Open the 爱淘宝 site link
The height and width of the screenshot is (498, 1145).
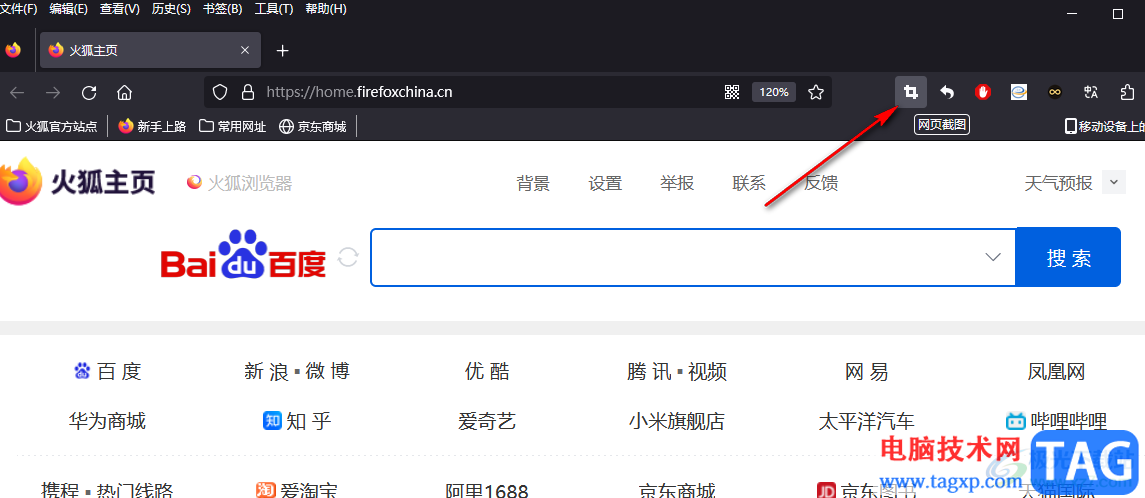(297, 490)
